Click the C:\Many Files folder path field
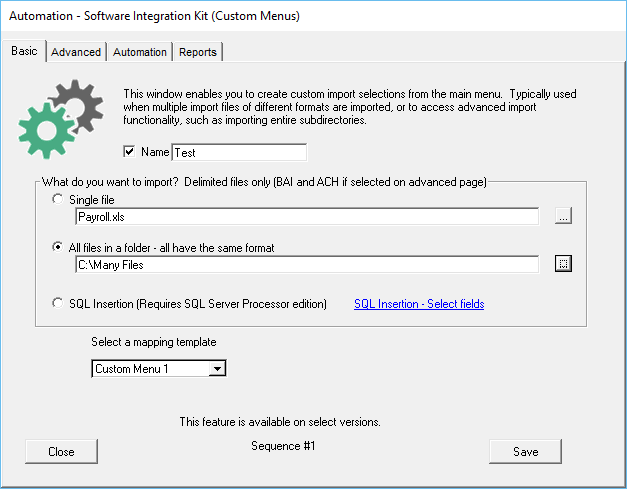This screenshot has width=627, height=489. (306, 264)
